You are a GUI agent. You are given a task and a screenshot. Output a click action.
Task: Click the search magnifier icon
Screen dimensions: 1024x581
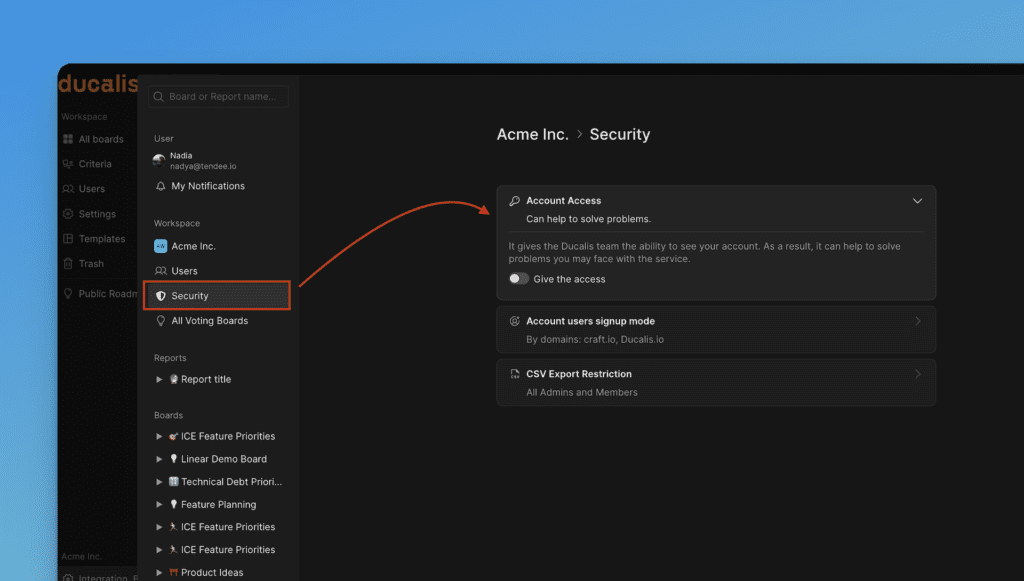click(x=158, y=97)
